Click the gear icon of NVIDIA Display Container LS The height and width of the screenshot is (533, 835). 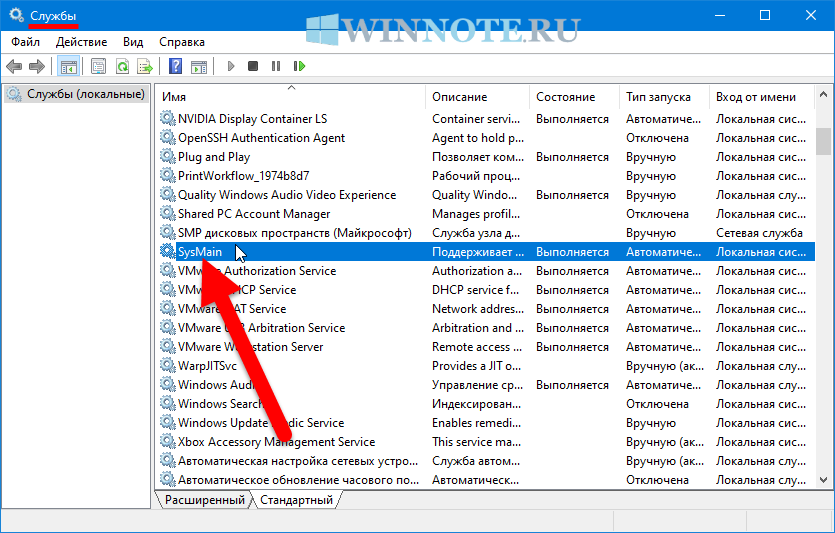(x=168, y=118)
